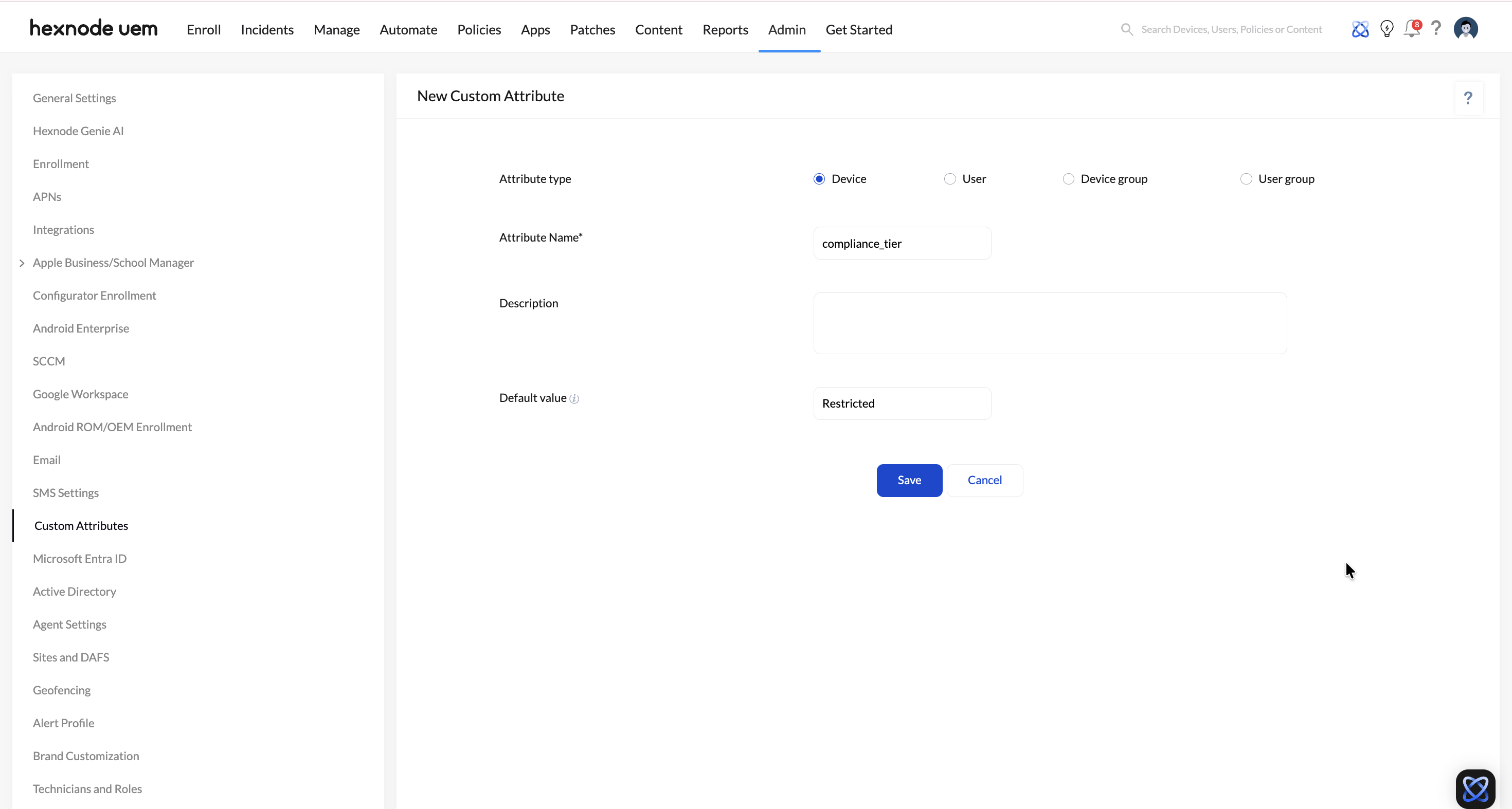Open General Settings in sidebar
1512x809 pixels.
(75, 98)
